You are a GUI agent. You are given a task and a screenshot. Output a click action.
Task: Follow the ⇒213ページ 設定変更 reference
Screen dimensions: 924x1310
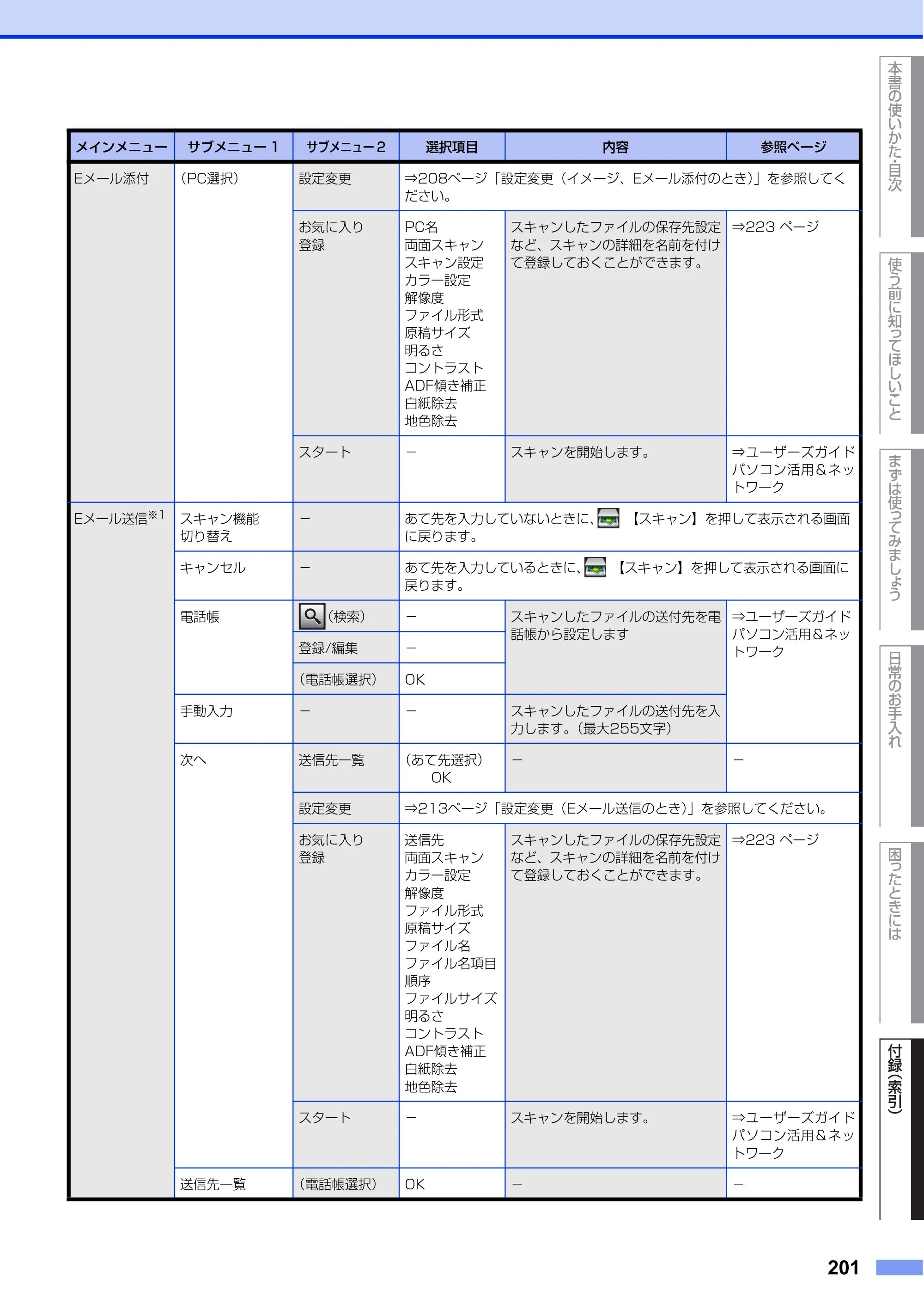(616, 808)
